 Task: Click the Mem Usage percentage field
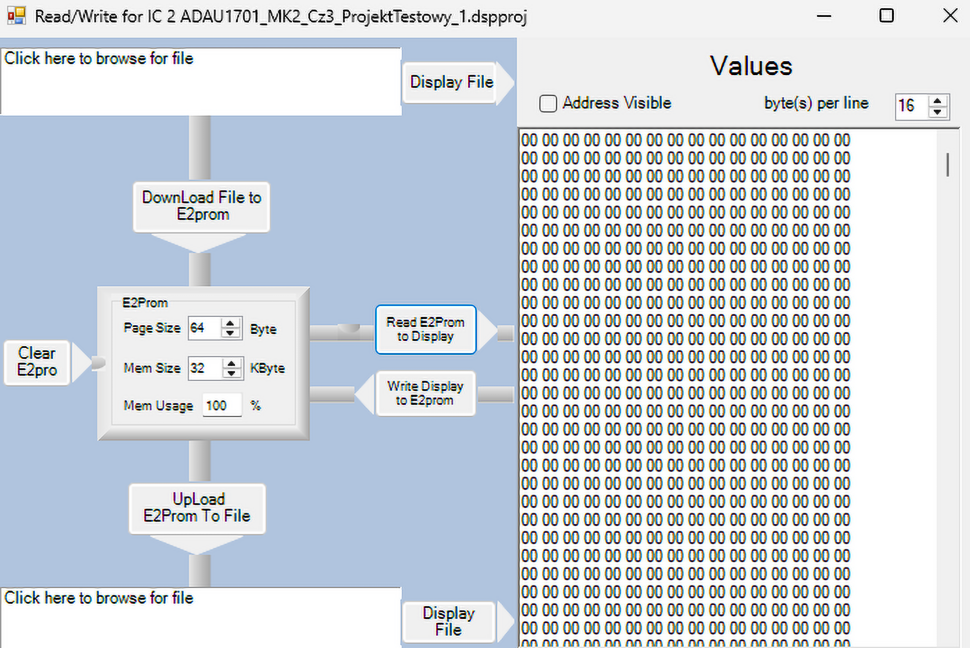222,406
